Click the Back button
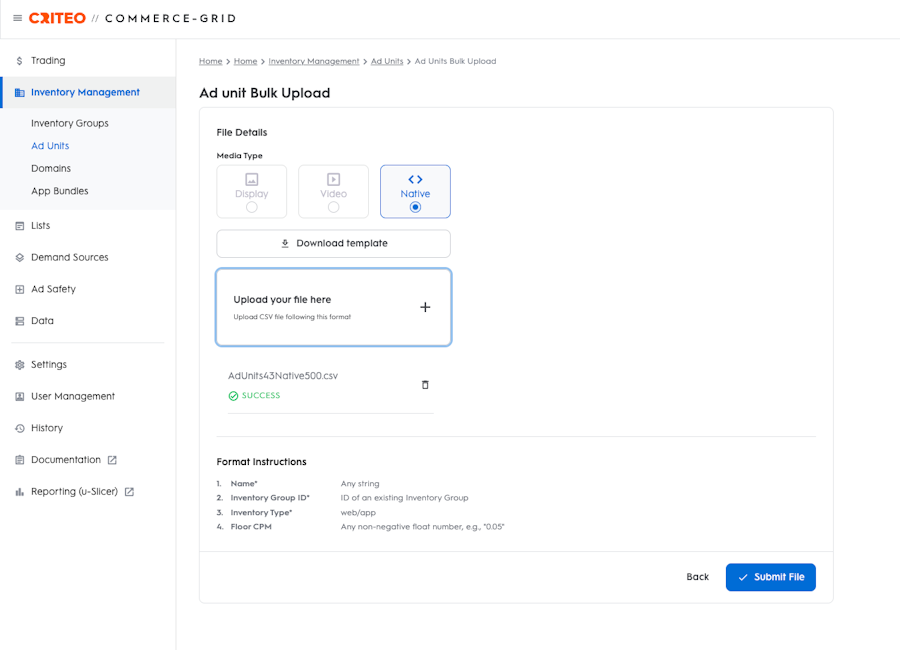The height and width of the screenshot is (650, 900). pyautogui.click(x=697, y=577)
